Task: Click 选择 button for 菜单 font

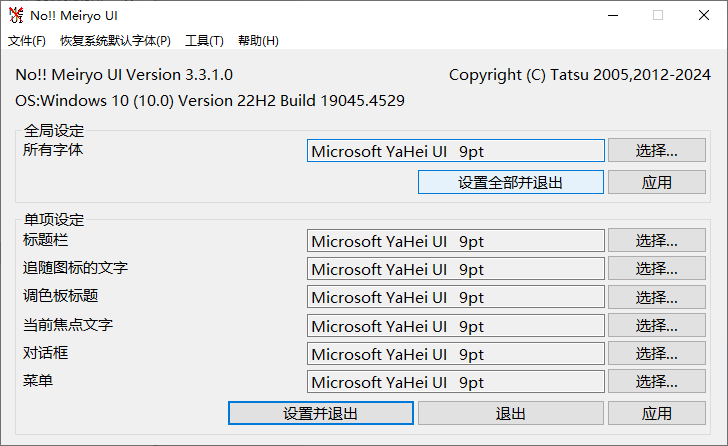Action: [656, 382]
